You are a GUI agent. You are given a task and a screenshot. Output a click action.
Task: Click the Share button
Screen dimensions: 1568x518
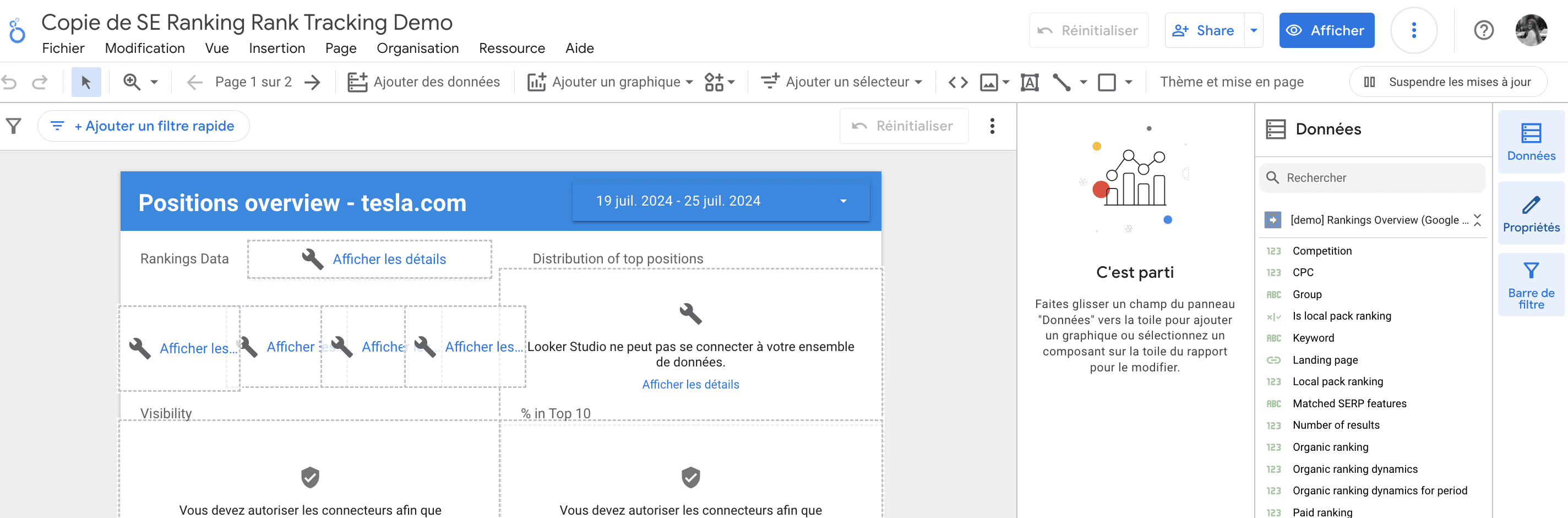1204,30
